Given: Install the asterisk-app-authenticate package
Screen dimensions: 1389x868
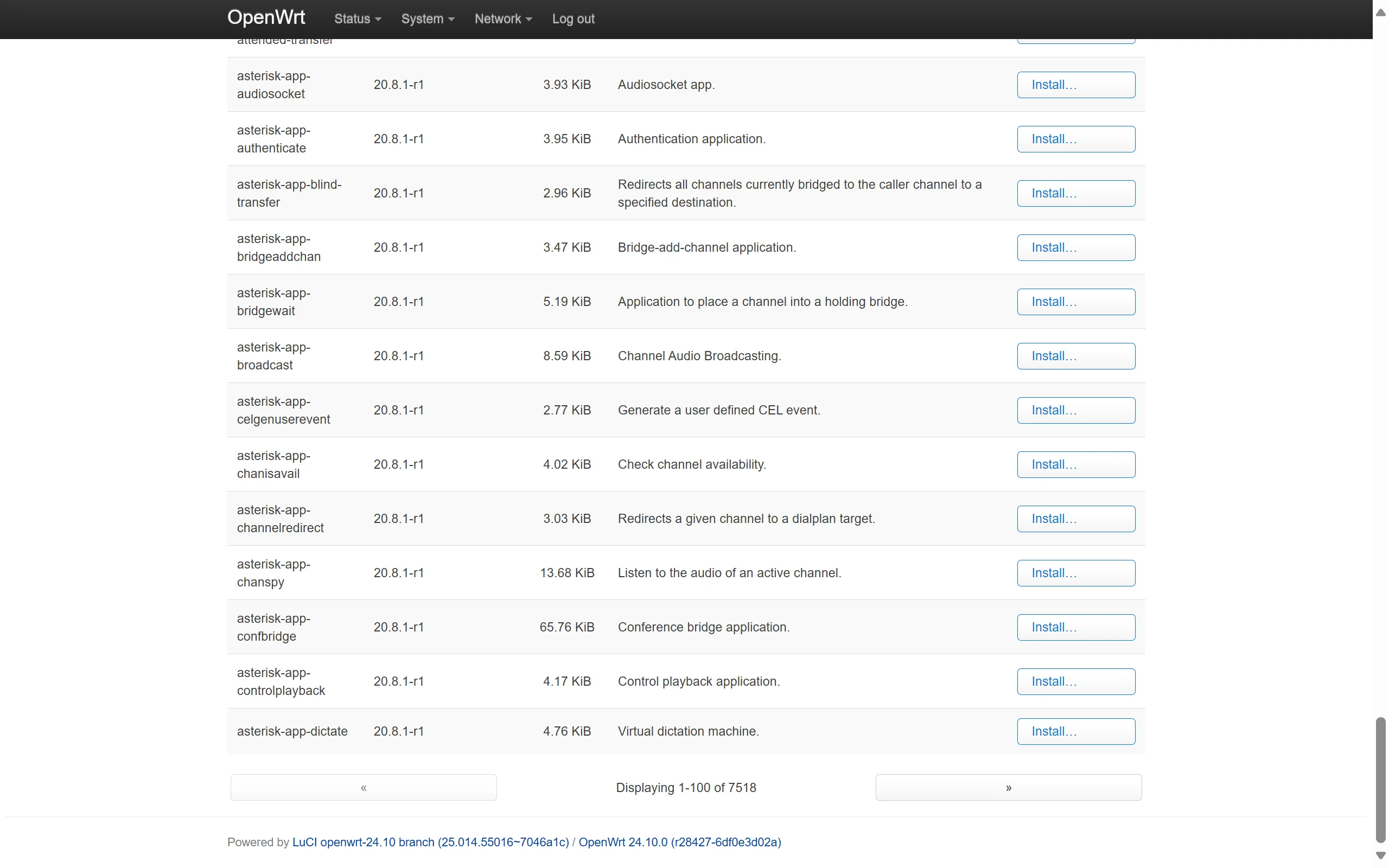Looking at the screenshot, I should (x=1075, y=139).
